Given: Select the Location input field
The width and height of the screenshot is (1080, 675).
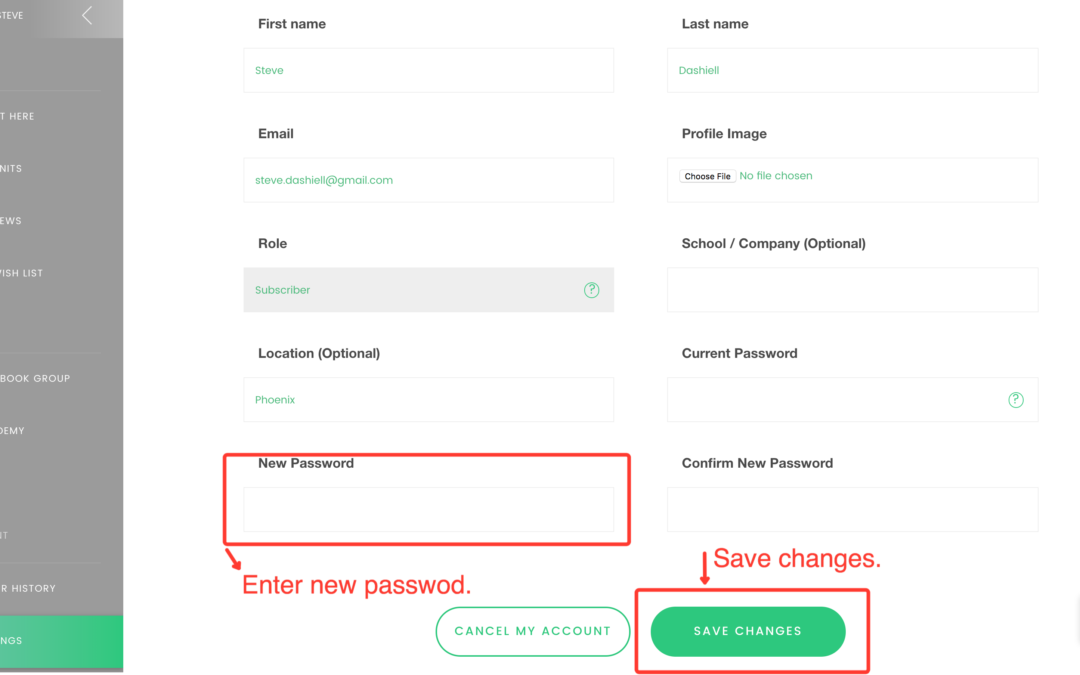Looking at the screenshot, I should click(x=428, y=400).
